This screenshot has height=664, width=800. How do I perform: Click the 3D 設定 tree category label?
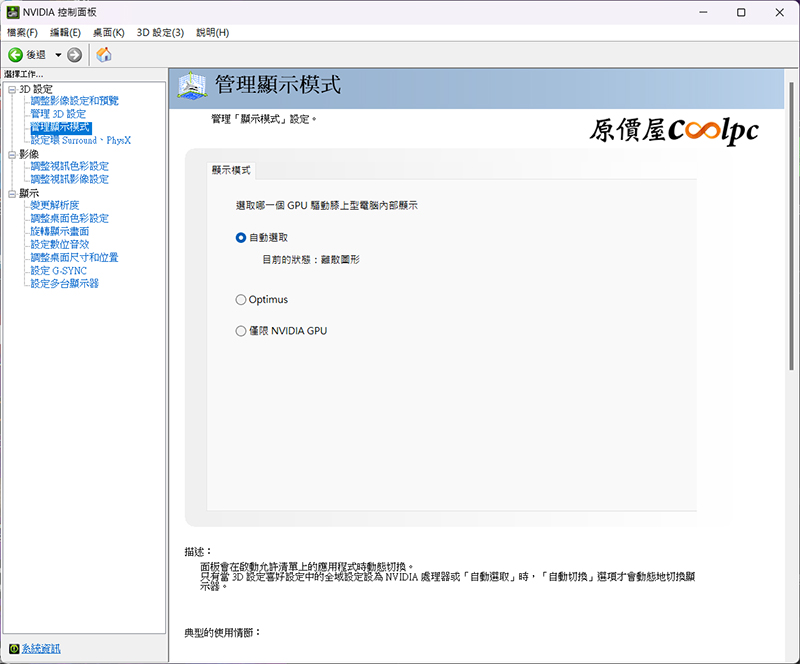[x=36, y=90]
